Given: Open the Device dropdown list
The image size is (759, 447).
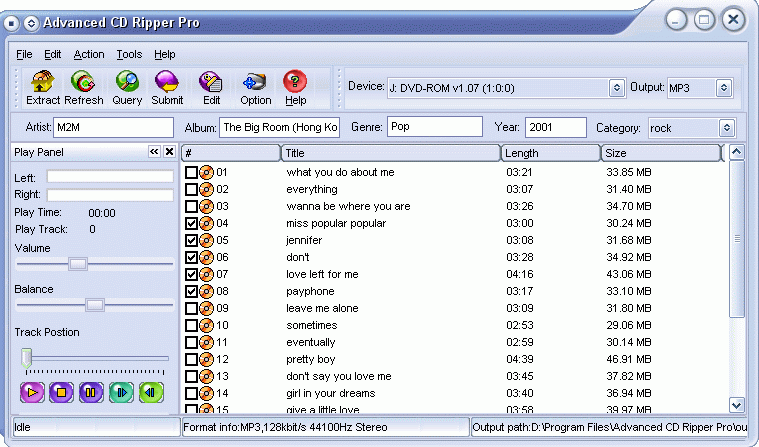Looking at the screenshot, I should coord(616,88).
